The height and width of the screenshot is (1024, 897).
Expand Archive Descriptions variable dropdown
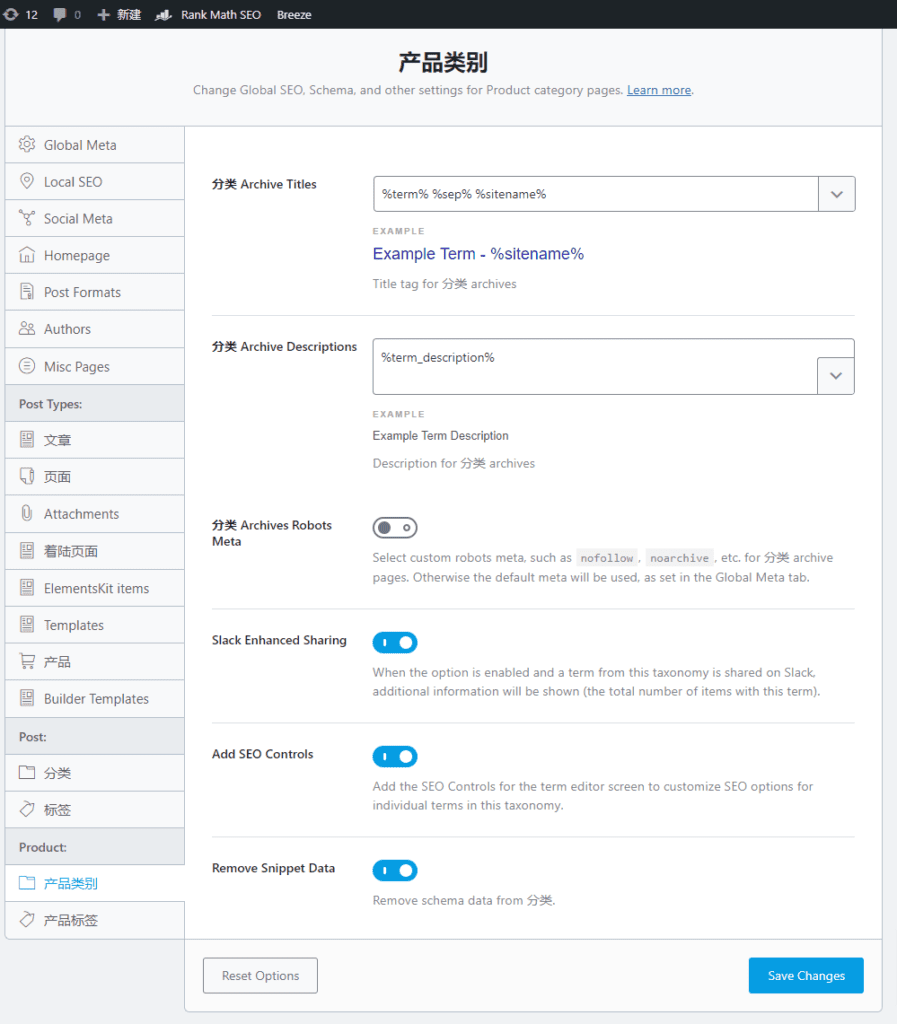(836, 376)
